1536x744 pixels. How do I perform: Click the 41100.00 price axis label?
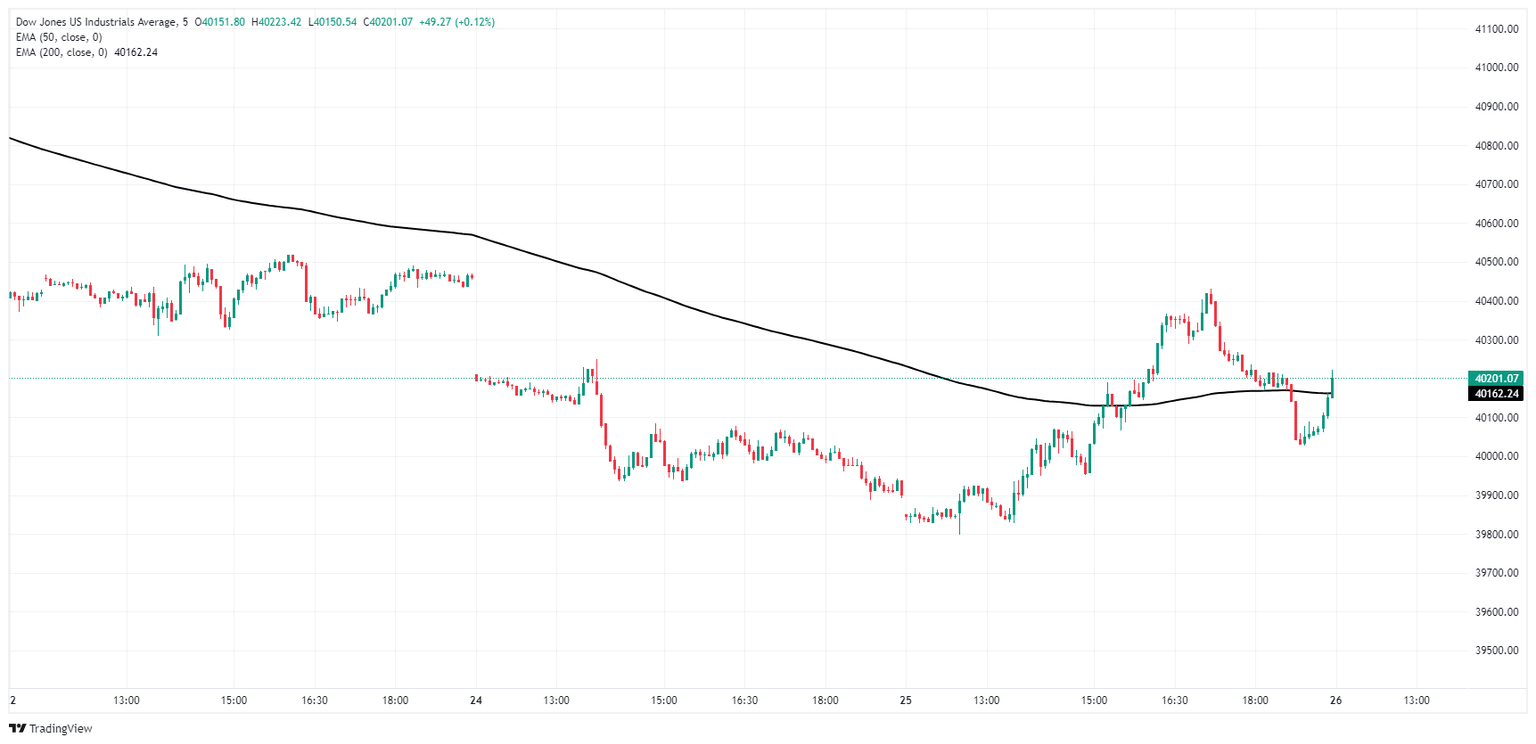point(1498,29)
